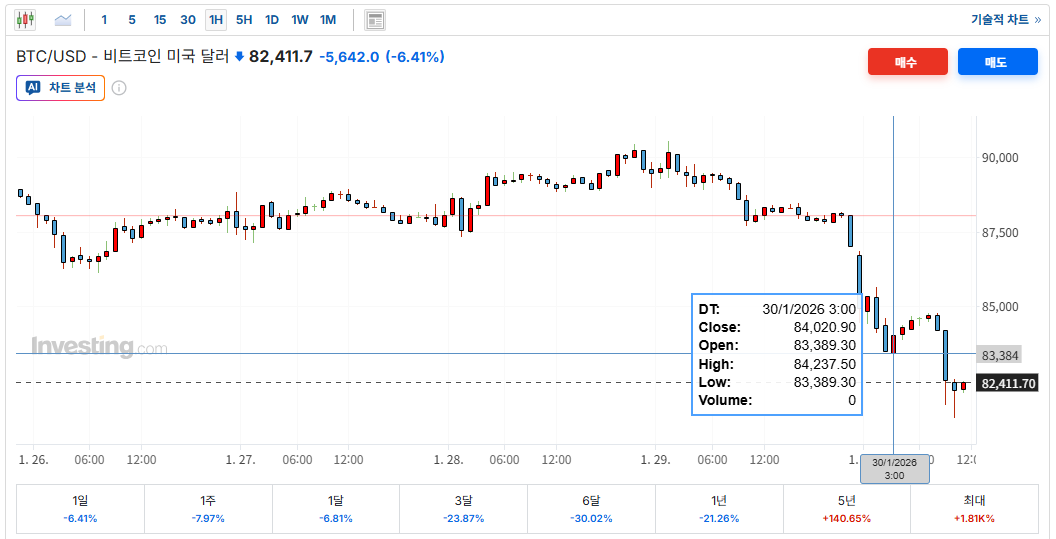Show the 1주 performance range
The width and height of the screenshot is (1056, 539).
point(208,509)
